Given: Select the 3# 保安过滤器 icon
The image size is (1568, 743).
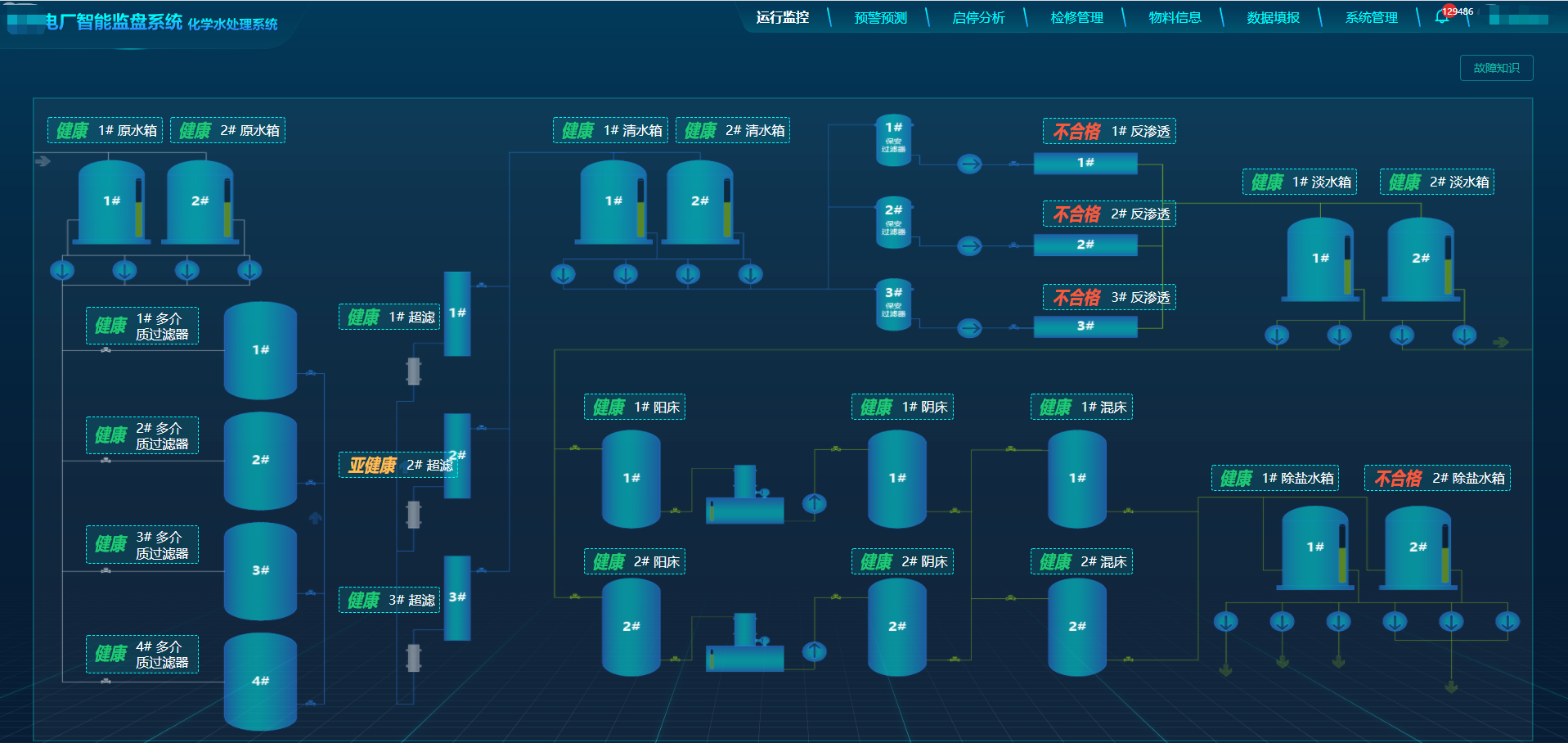Looking at the screenshot, I should coord(893,304).
